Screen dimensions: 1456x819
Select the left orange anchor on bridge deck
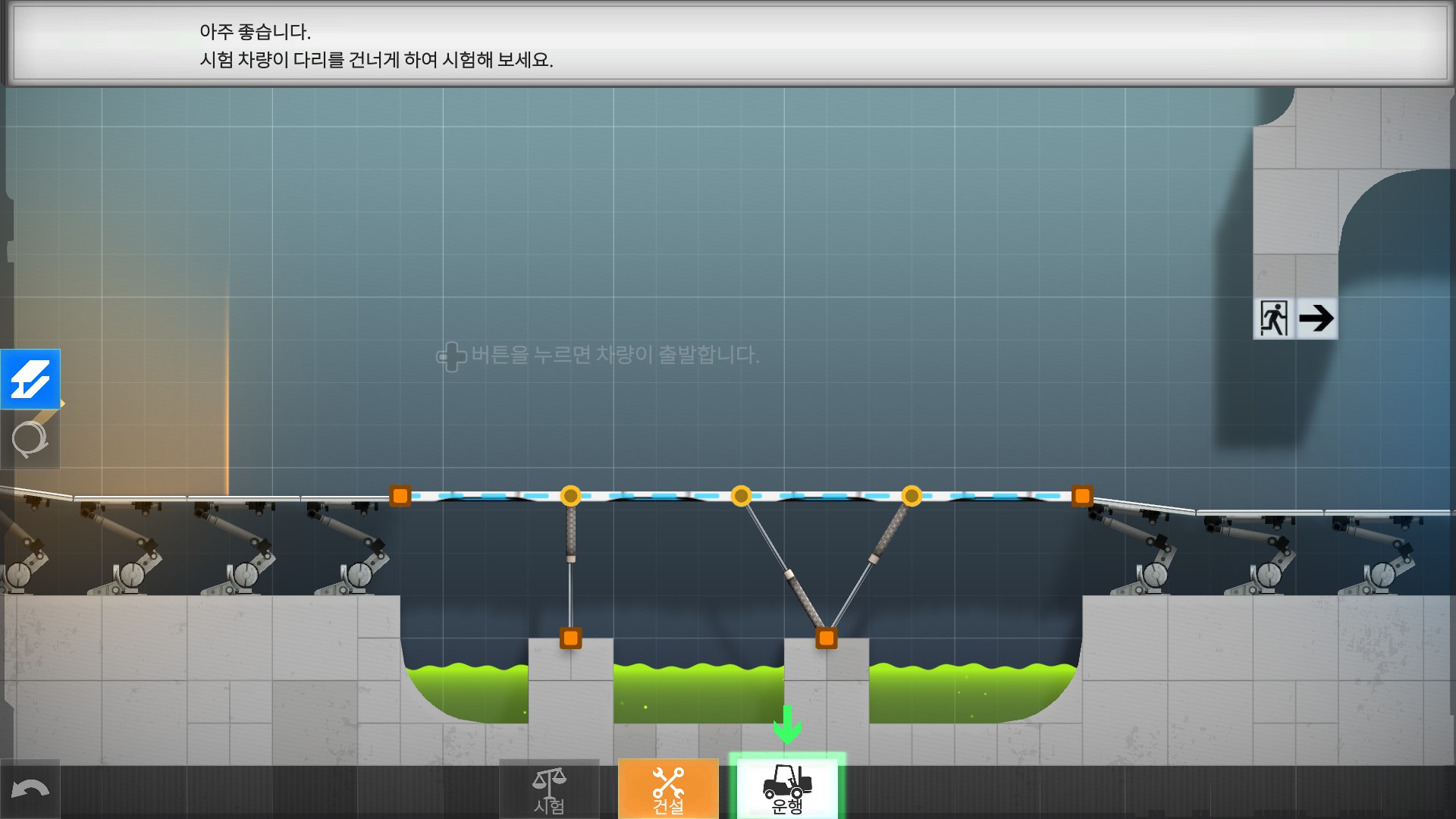[x=400, y=496]
